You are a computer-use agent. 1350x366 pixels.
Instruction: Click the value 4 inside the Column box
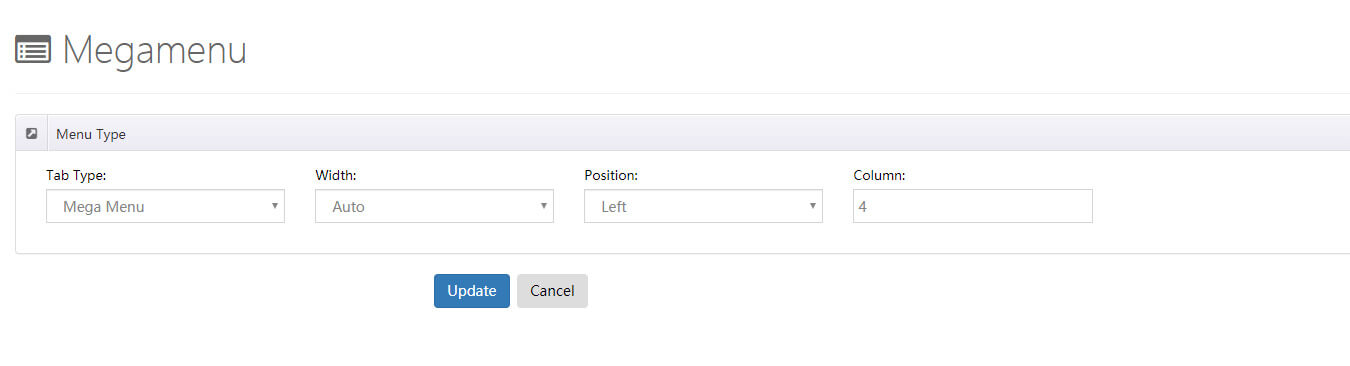click(x=864, y=207)
